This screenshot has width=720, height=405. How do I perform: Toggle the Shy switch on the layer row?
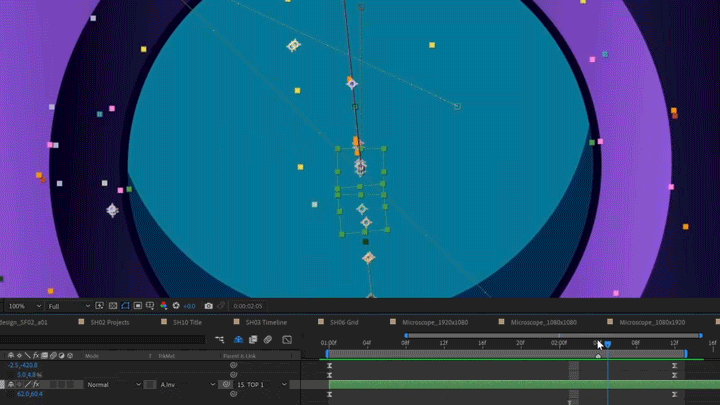[x=11, y=384]
